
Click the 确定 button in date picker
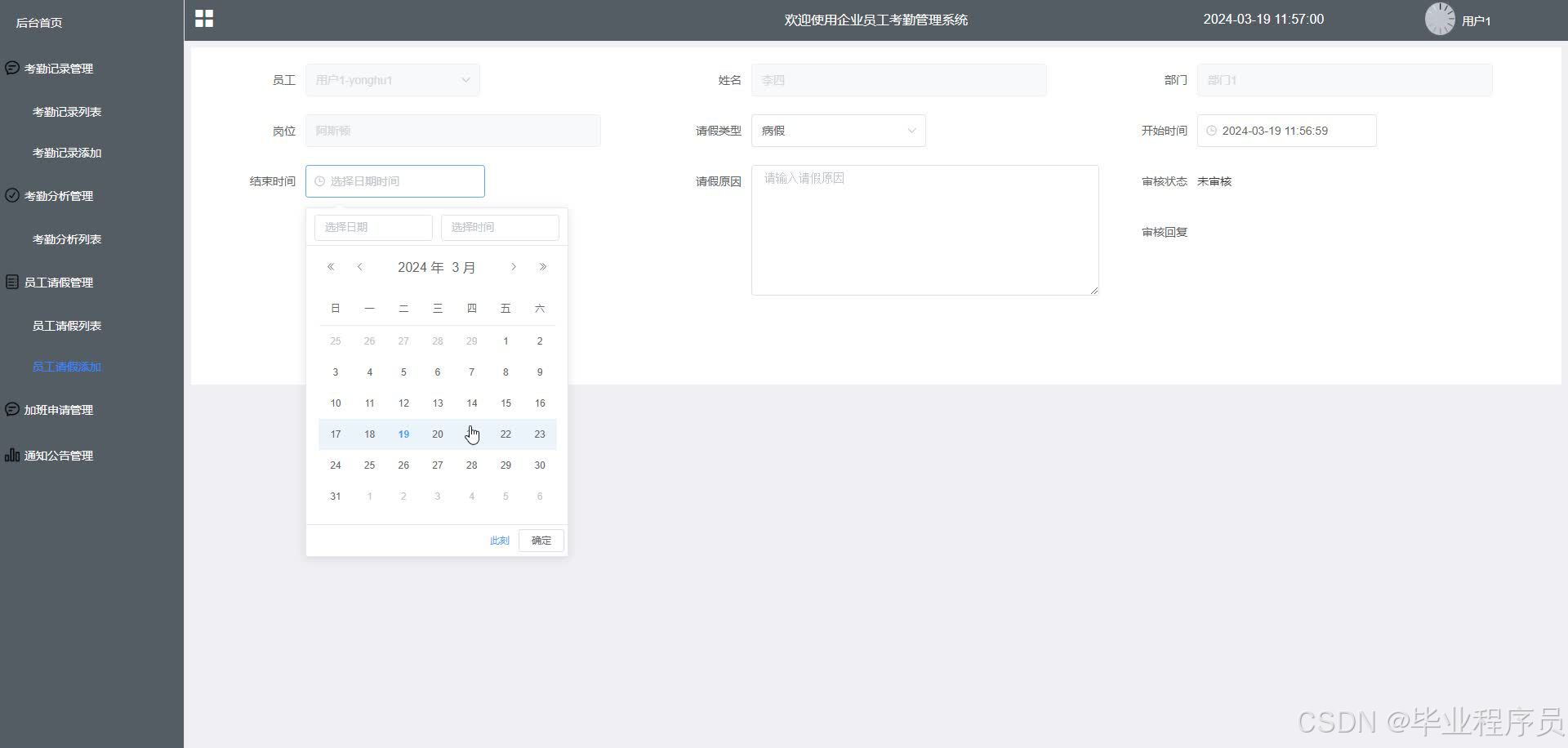[x=541, y=541]
